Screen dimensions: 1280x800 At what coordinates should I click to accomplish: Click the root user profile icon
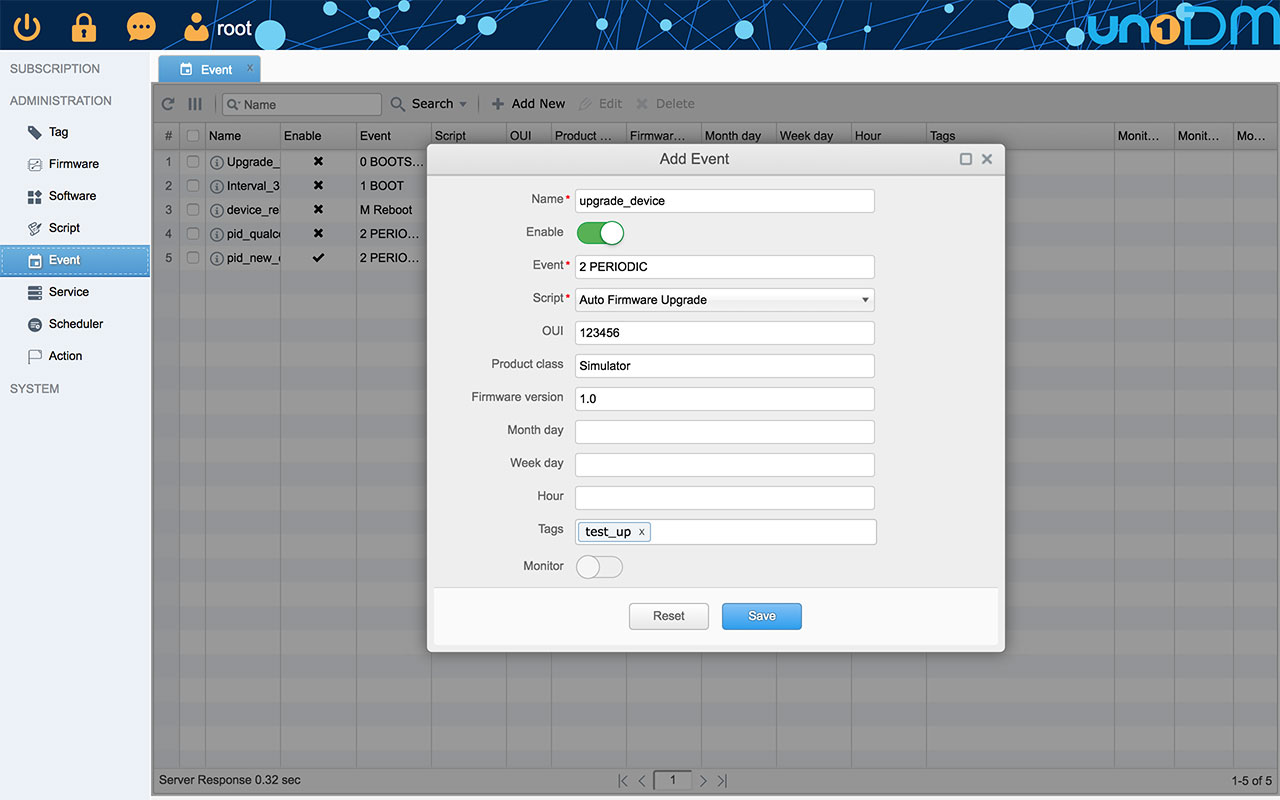point(198,28)
